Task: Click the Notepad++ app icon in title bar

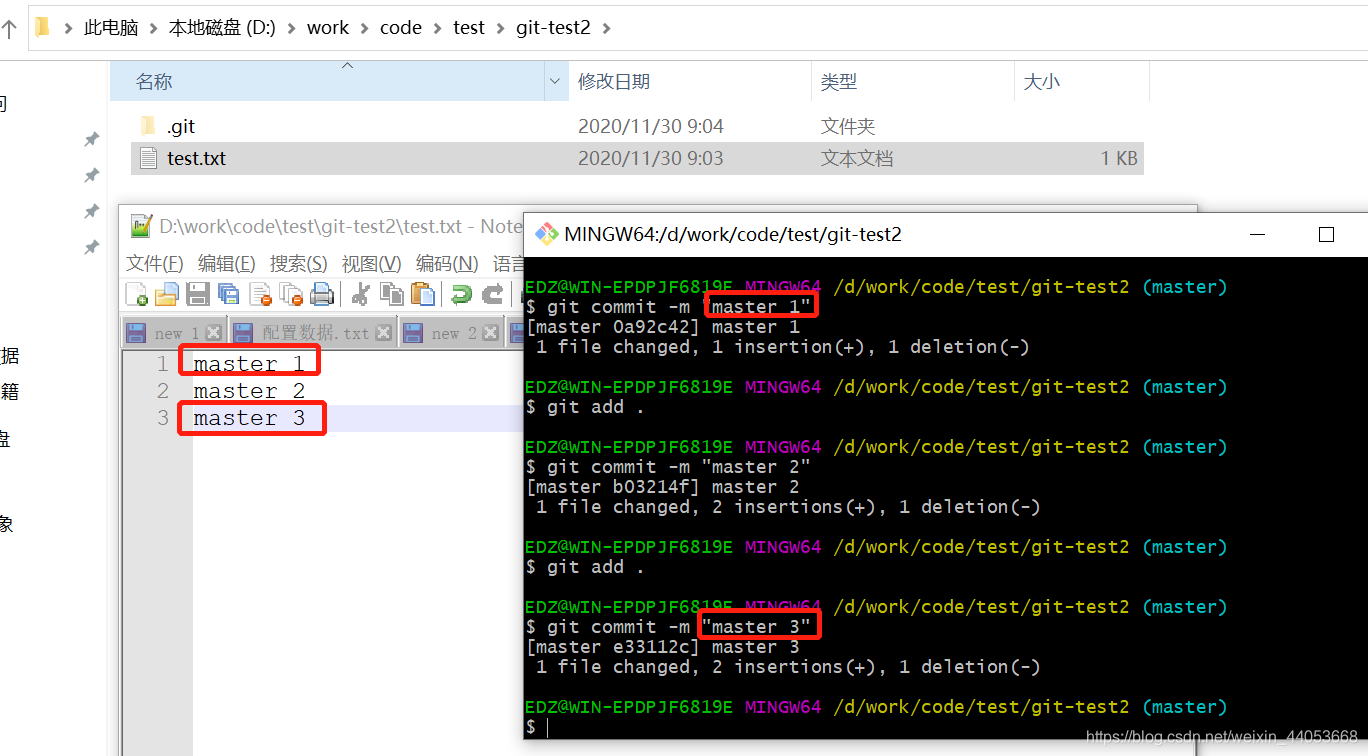Action: (142, 226)
